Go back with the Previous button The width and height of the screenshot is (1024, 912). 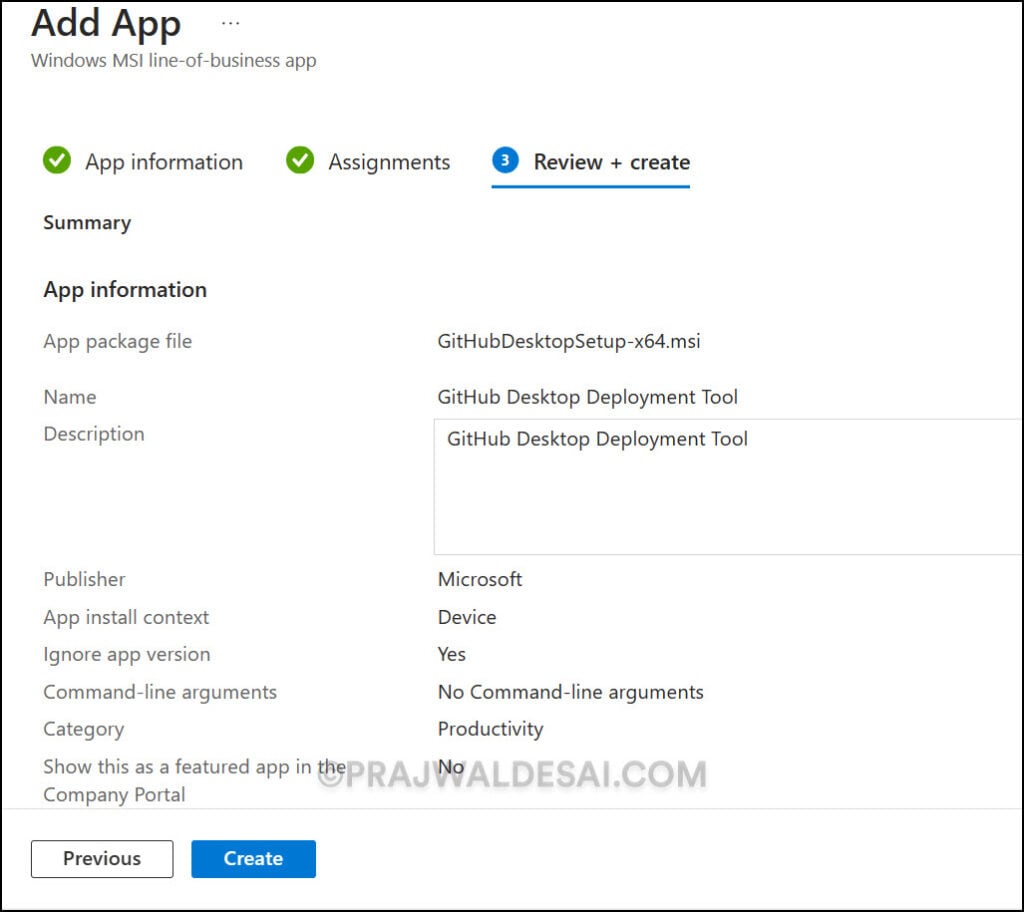(102, 858)
